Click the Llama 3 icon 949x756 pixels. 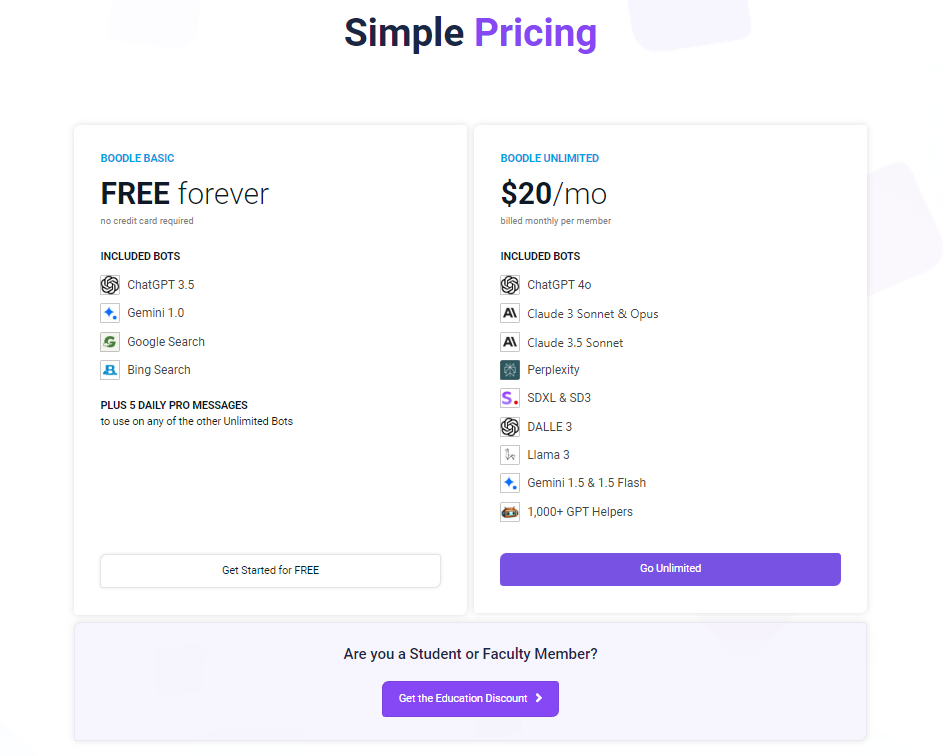510,455
